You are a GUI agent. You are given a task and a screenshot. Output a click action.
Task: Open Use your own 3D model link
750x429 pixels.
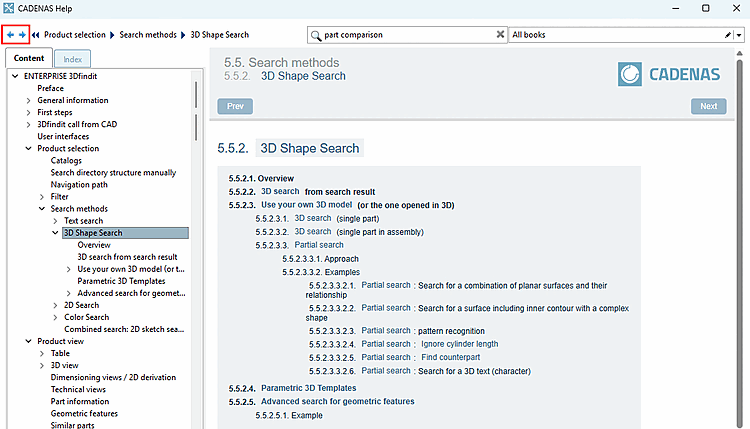pos(307,205)
